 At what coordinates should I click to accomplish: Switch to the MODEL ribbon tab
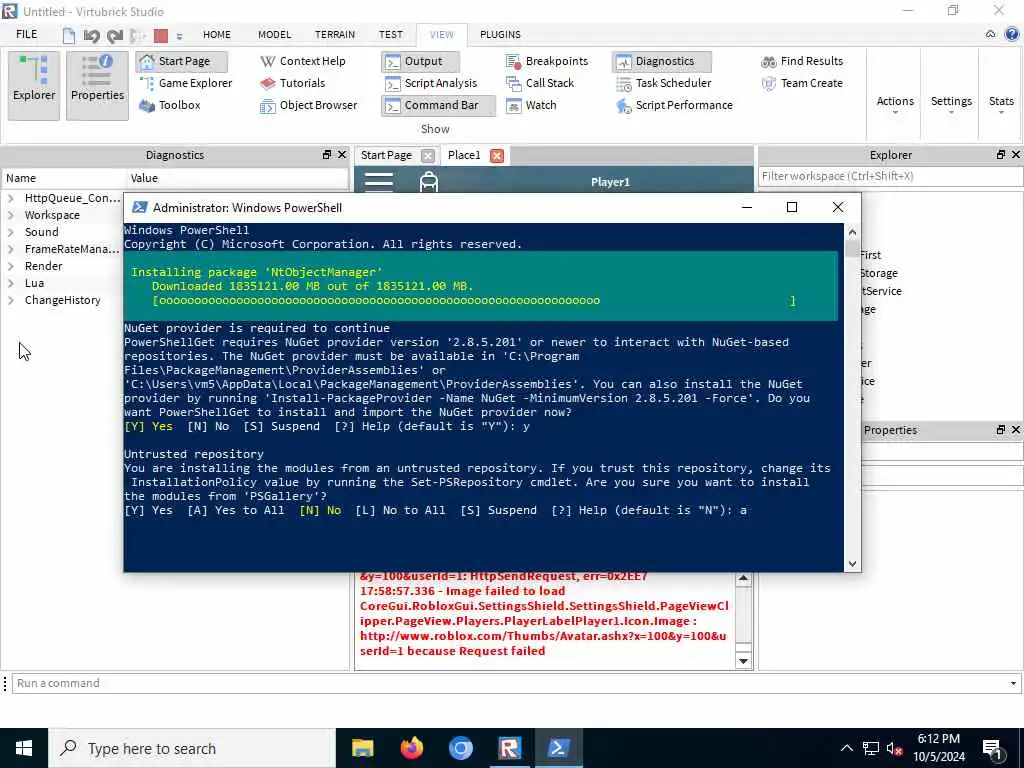(274, 35)
